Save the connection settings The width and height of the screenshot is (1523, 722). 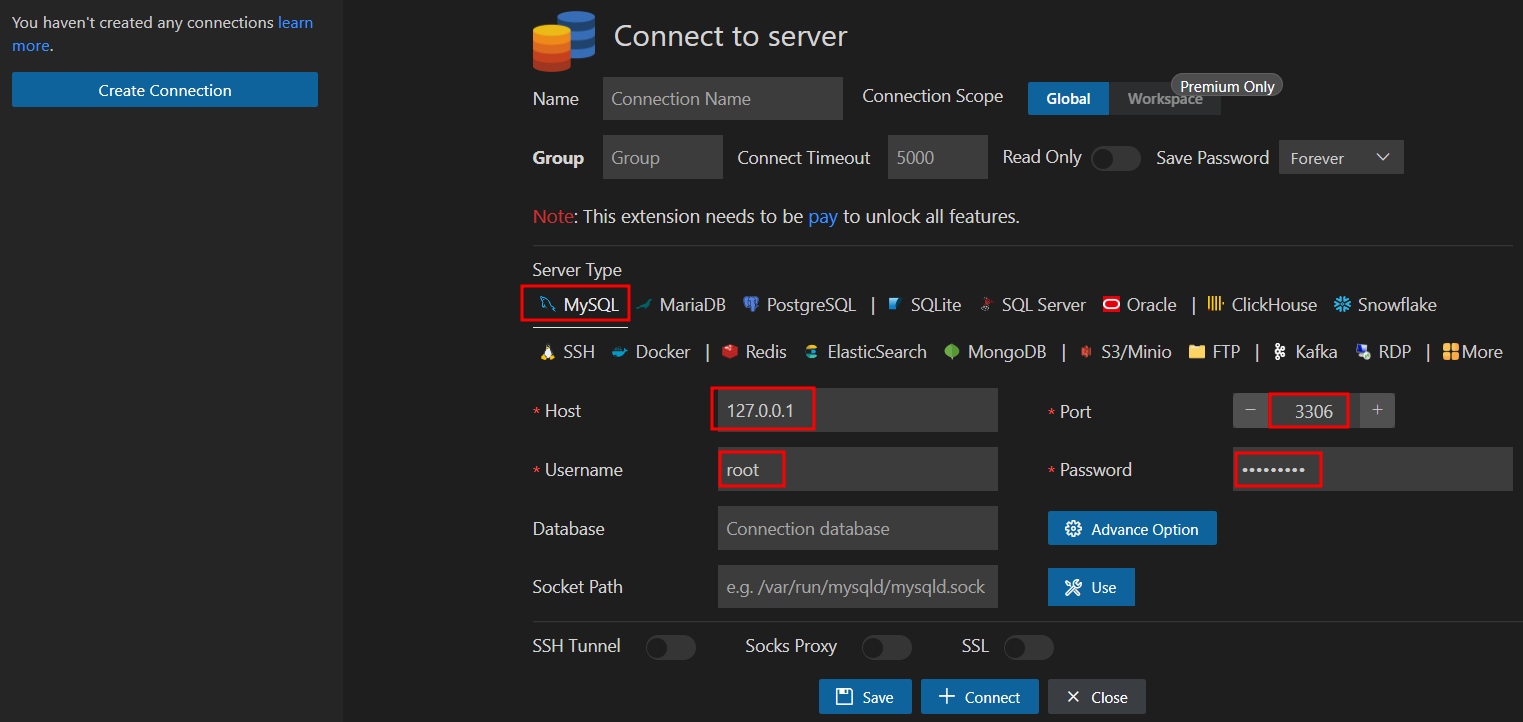(x=865, y=697)
